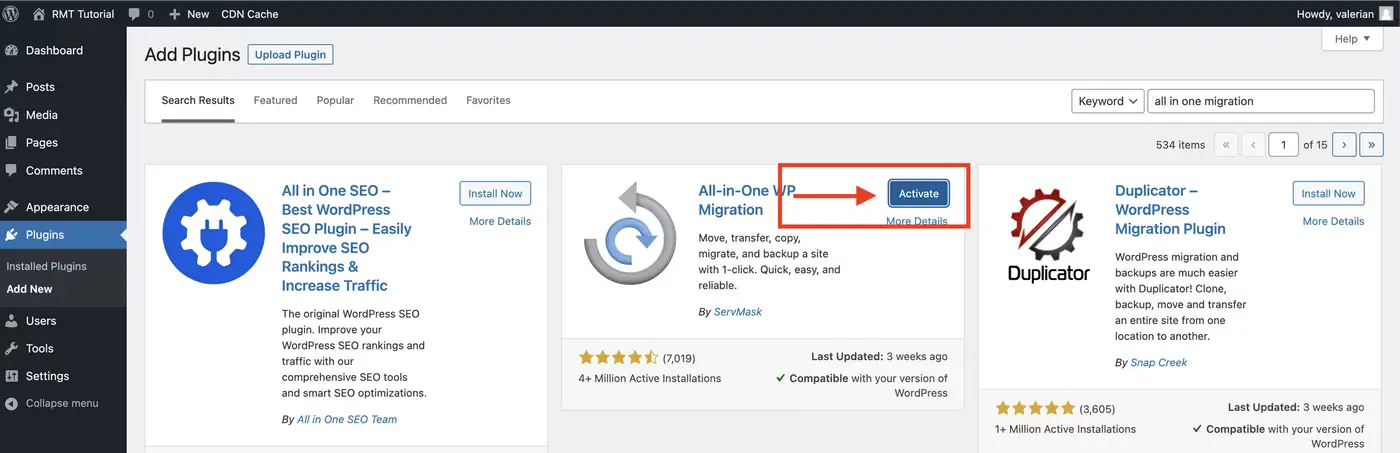Click the Dashboard icon in sidebar
The height and width of the screenshot is (453, 1400).
12,51
